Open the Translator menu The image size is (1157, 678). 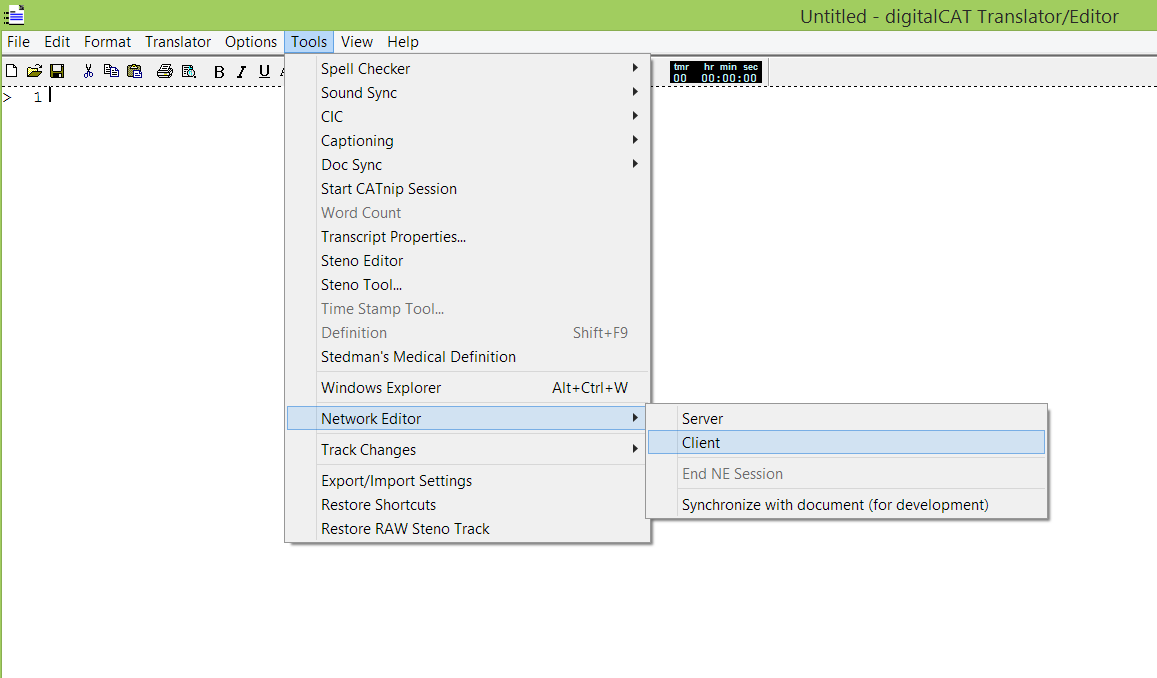point(178,42)
